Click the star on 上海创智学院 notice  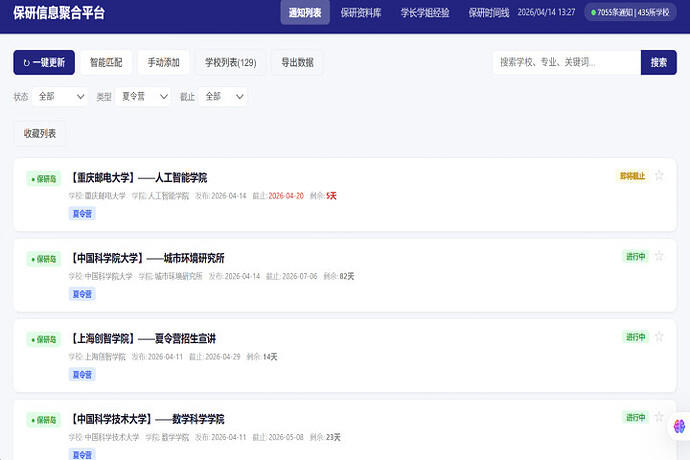click(659, 337)
